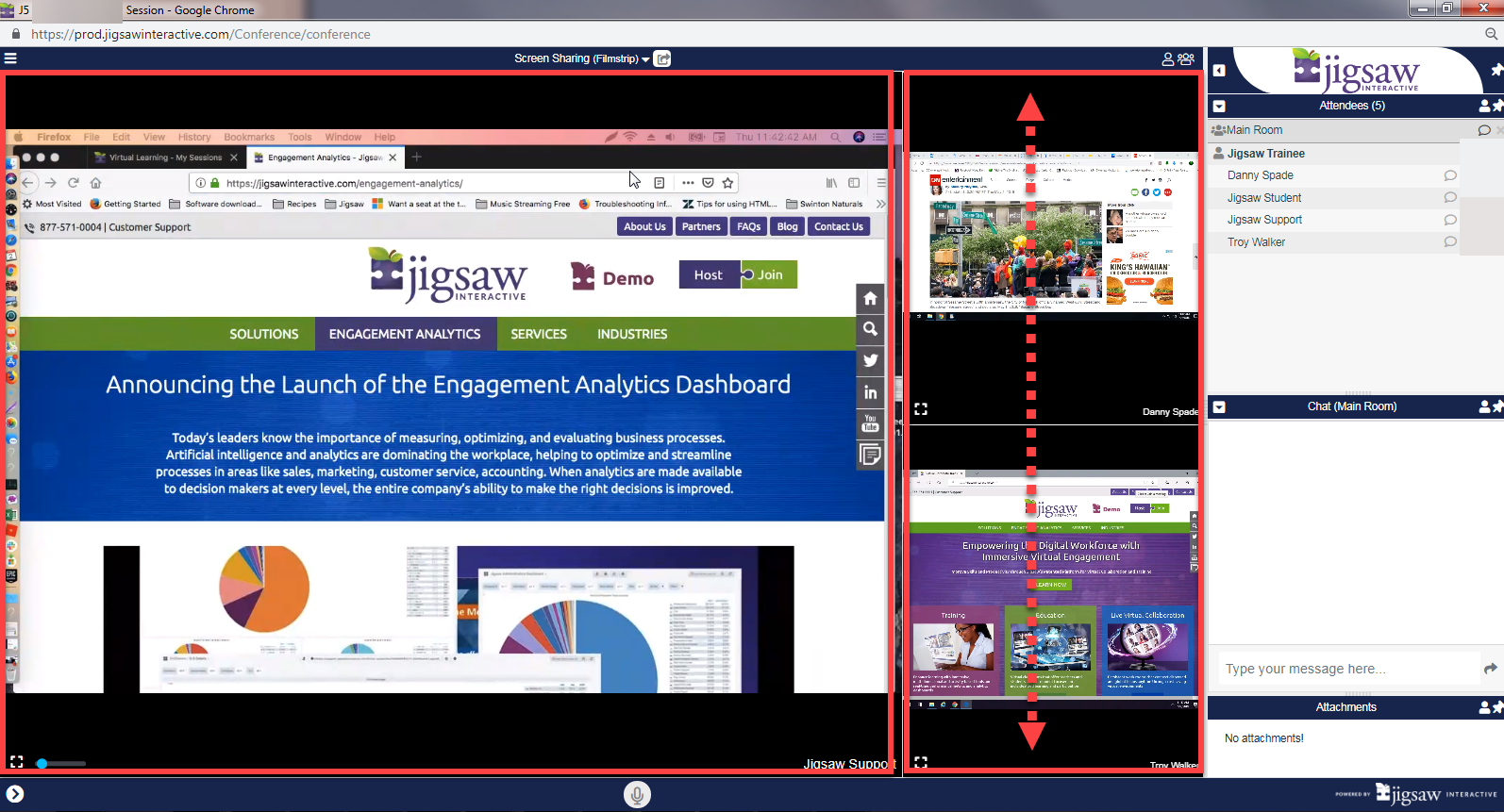Collapse the right sidebar with left arrow
Viewport: 1504px width, 812px height.
pyautogui.click(x=1219, y=71)
